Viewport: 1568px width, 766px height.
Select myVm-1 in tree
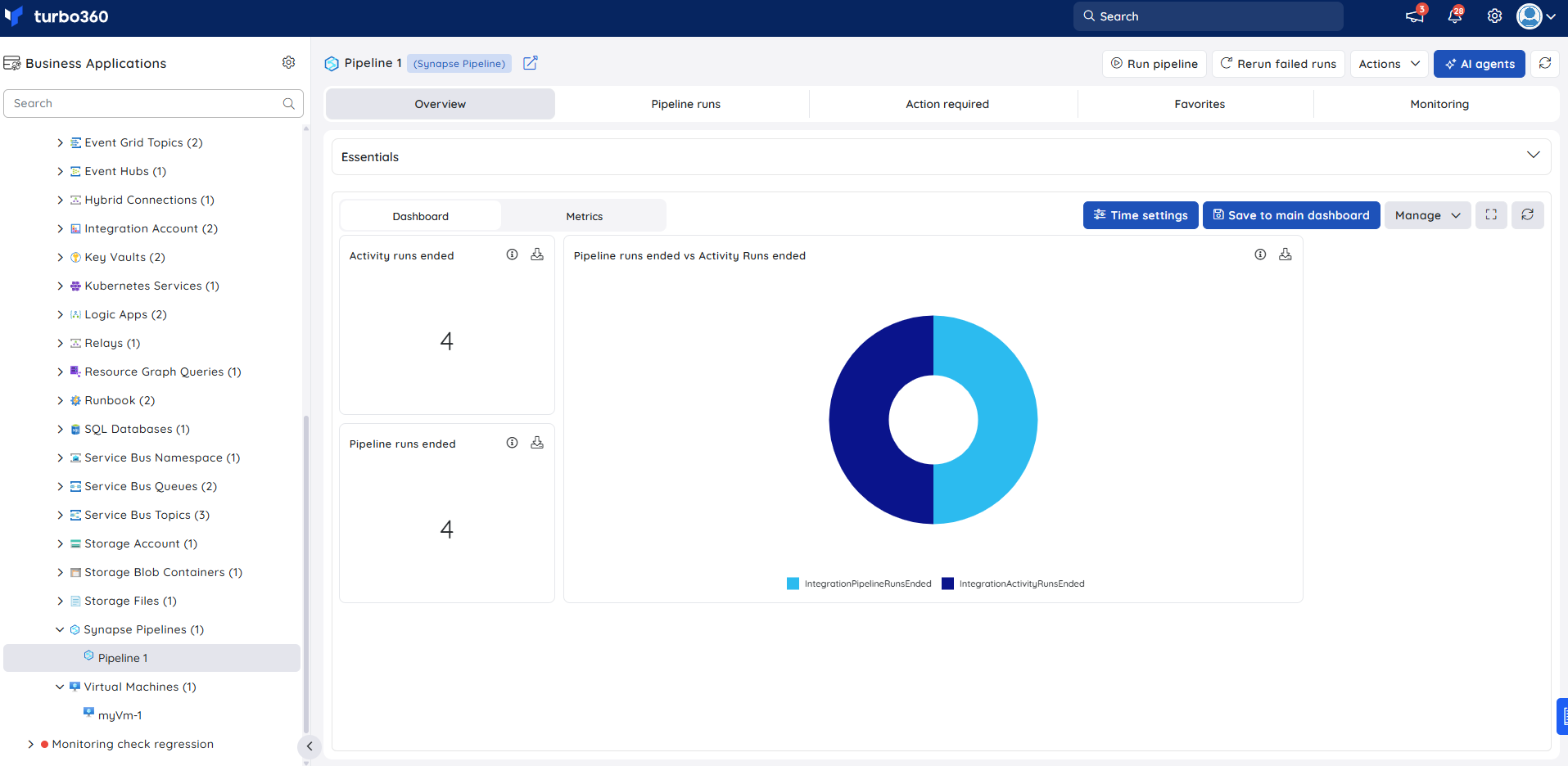[x=120, y=715]
